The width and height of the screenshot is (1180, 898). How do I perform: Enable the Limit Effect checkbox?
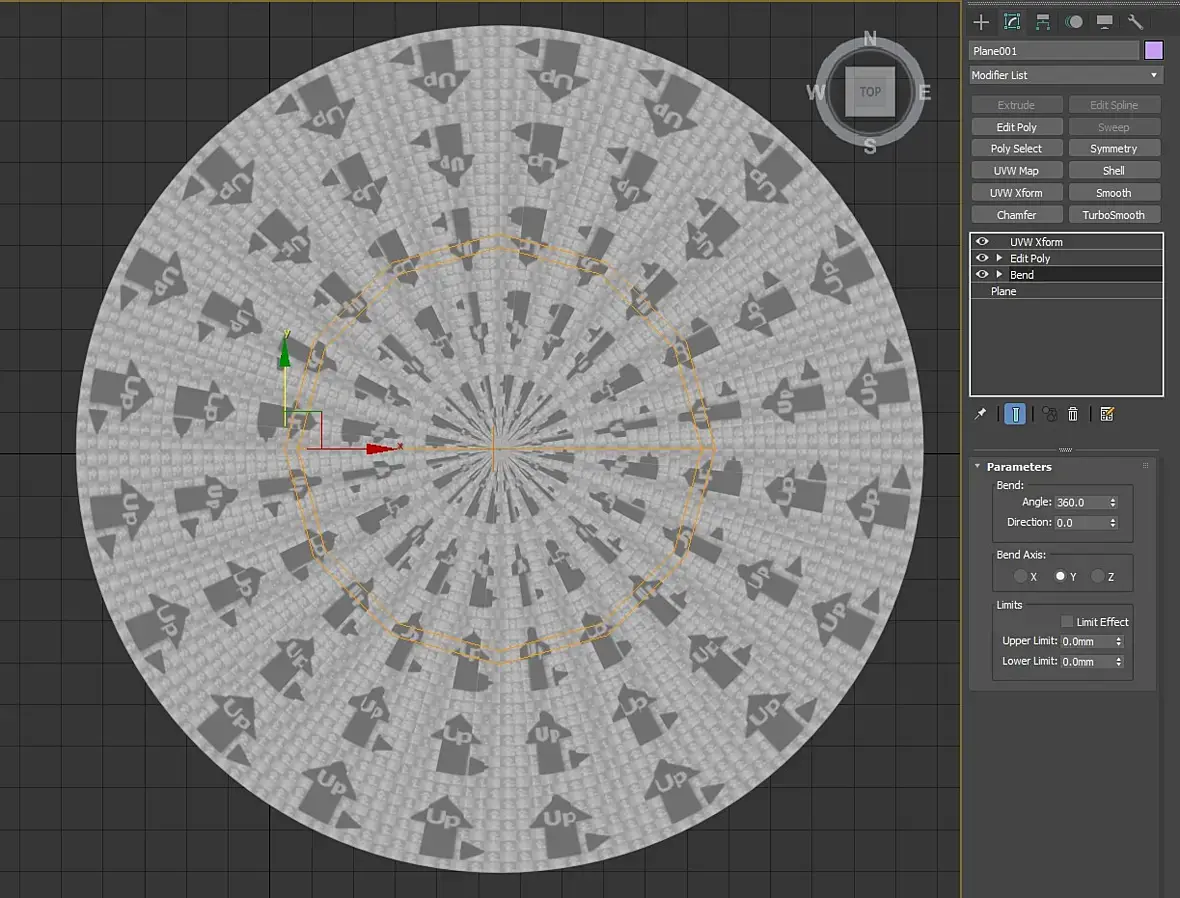[1066, 622]
